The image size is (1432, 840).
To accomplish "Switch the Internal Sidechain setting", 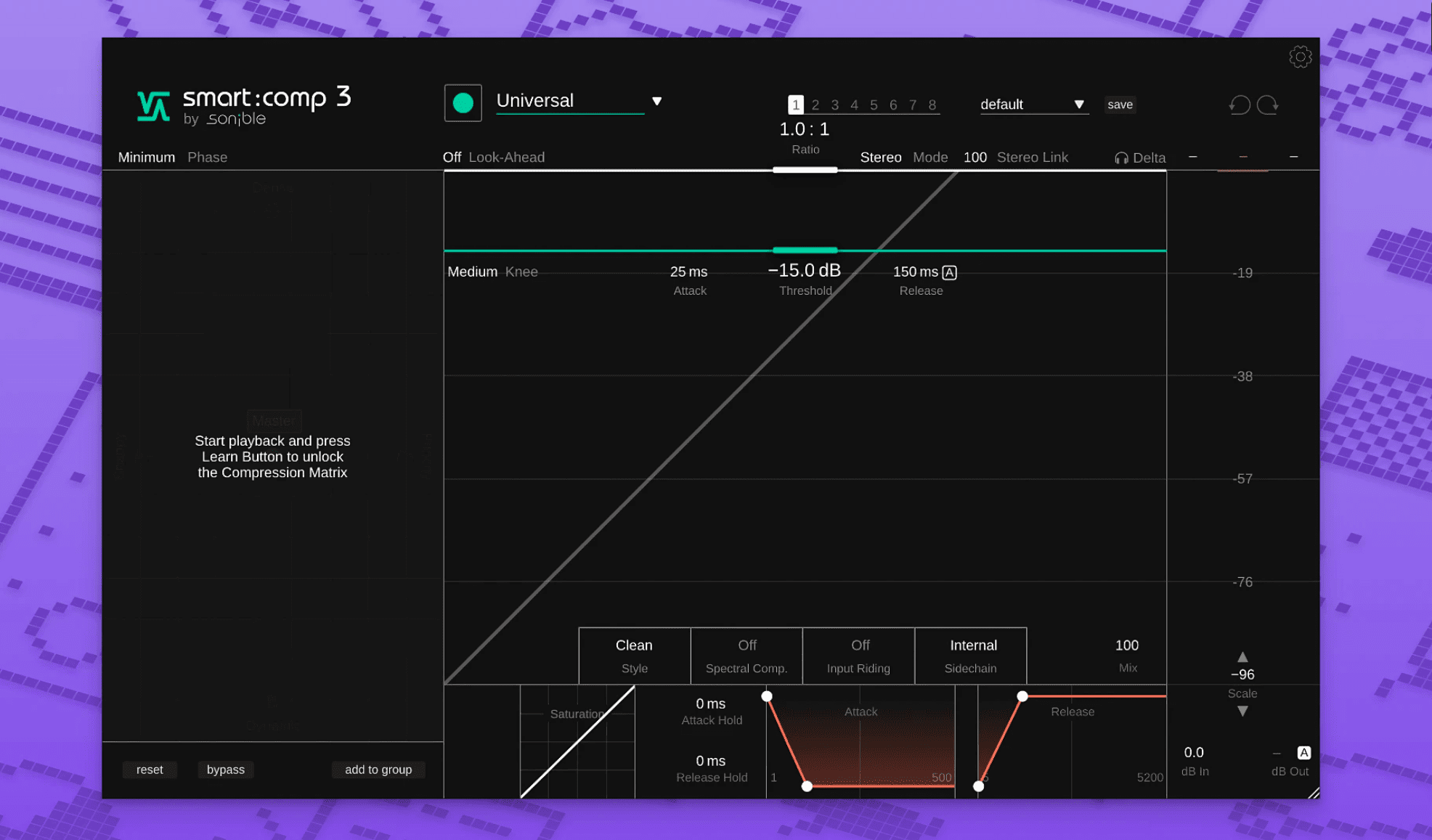I will click(x=971, y=656).
